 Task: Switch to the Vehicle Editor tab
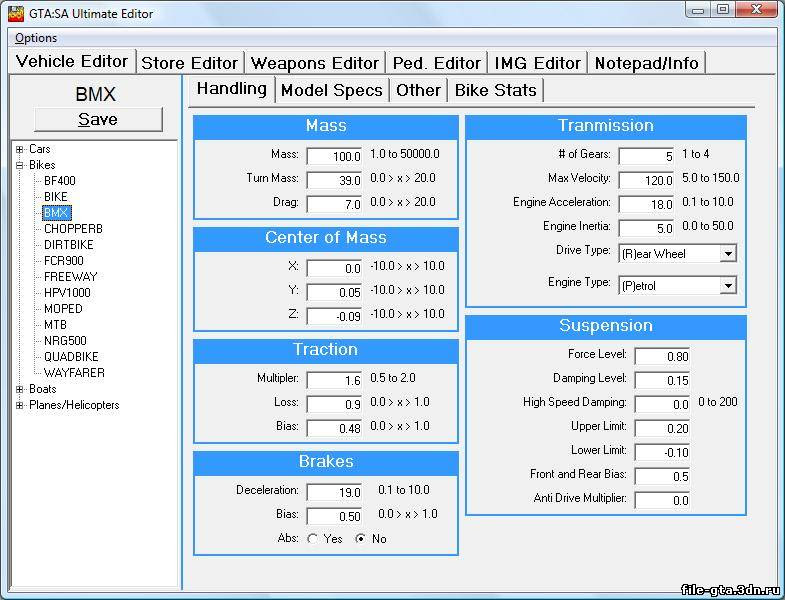point(72,61)
